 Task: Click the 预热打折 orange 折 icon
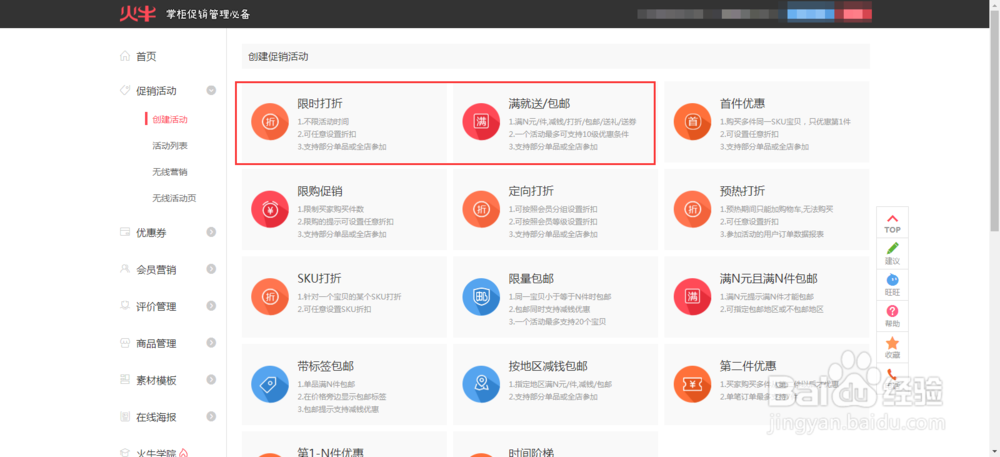[x=693, y=208]
